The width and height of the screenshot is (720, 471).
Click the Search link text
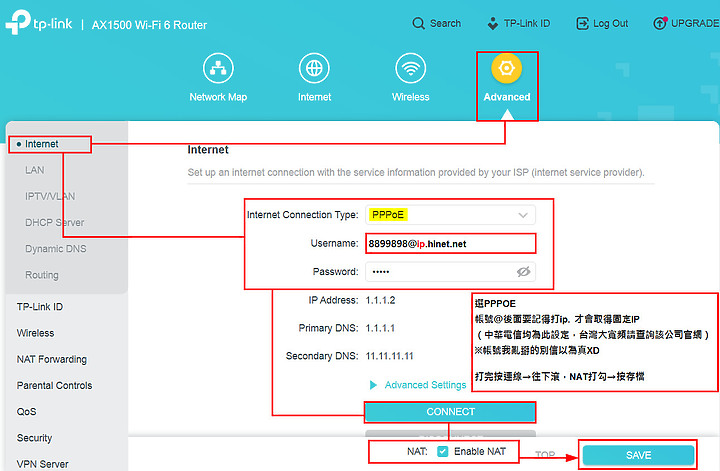click(445, 23)
